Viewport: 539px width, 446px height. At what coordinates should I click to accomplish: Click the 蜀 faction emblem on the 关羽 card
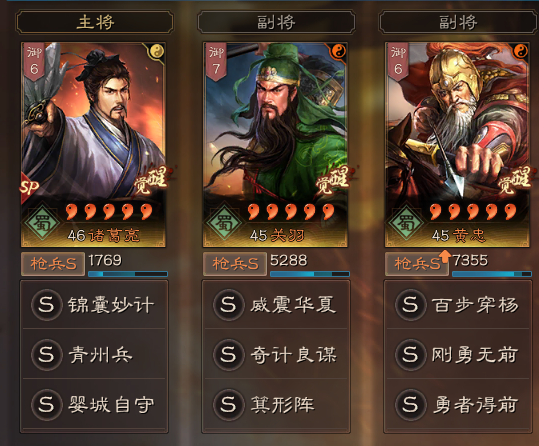225,224
